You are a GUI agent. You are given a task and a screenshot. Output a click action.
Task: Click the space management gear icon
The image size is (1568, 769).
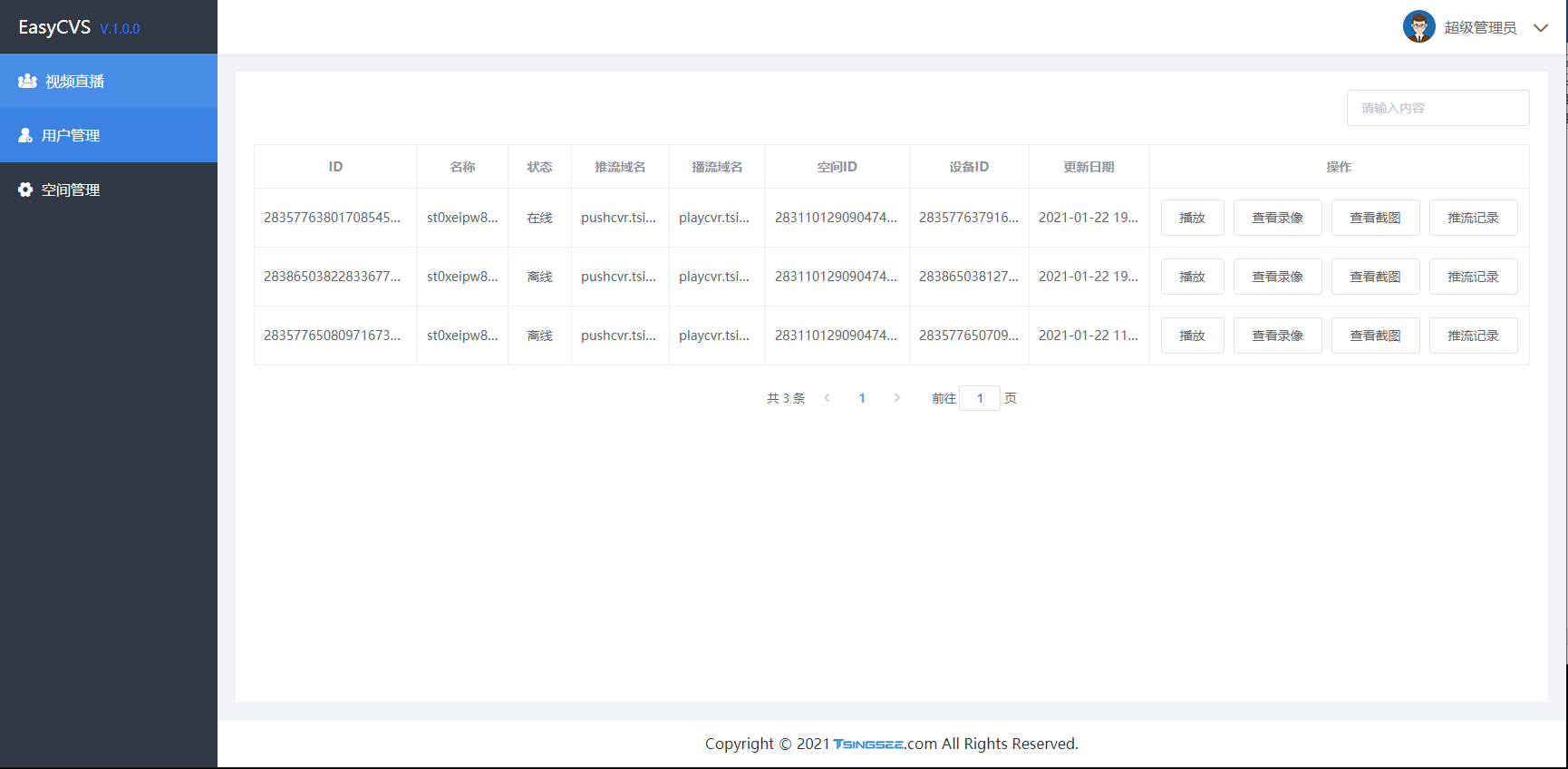(25, 190)
